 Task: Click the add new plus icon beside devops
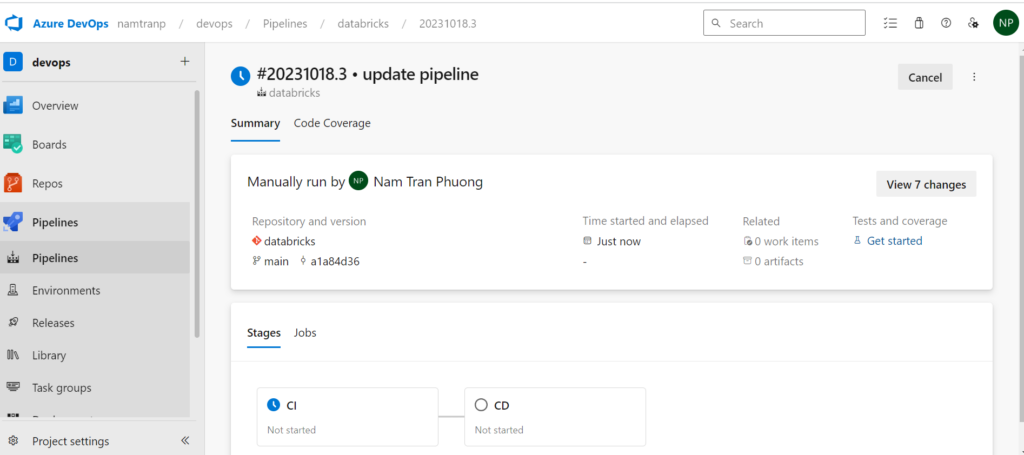coord(184,62)
